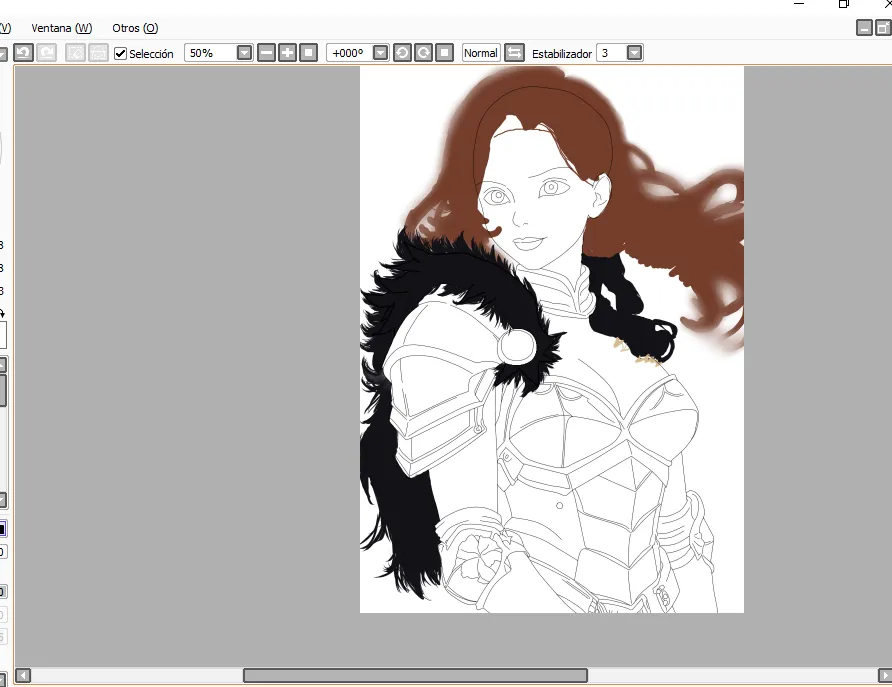Open the Estabilizador value dropdown
892x687 pixels.
[x=634, y=53]
